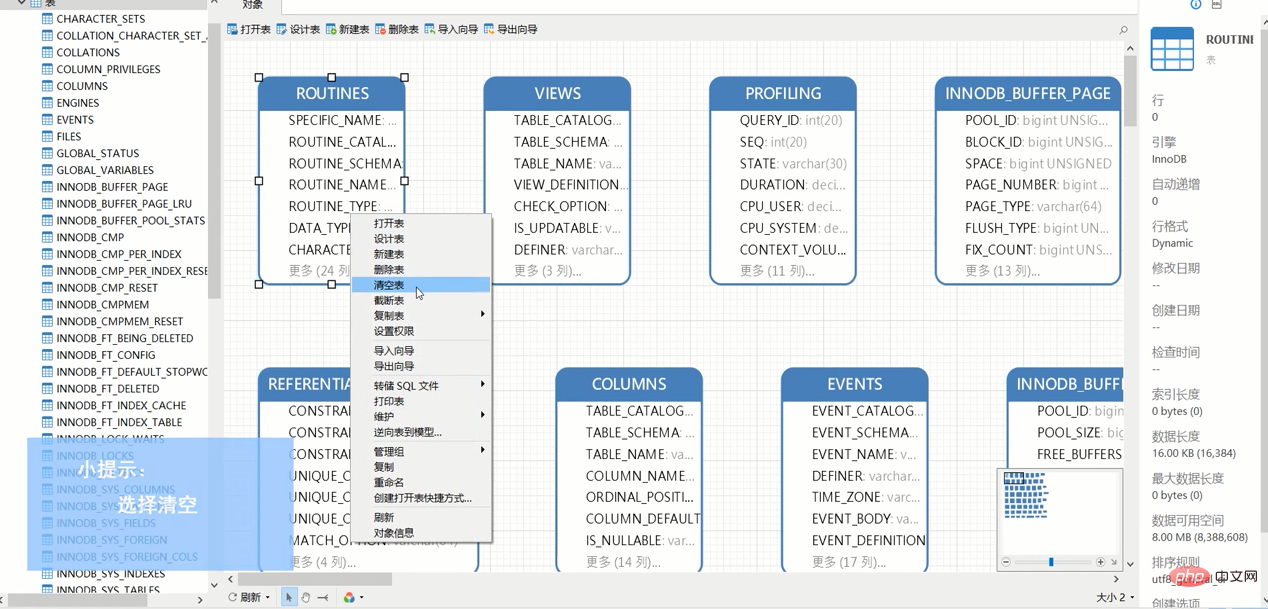Select the relation line tool in the bottom toolbar
Viewport: 1268px width, 609px height.
tap(322, 597)
